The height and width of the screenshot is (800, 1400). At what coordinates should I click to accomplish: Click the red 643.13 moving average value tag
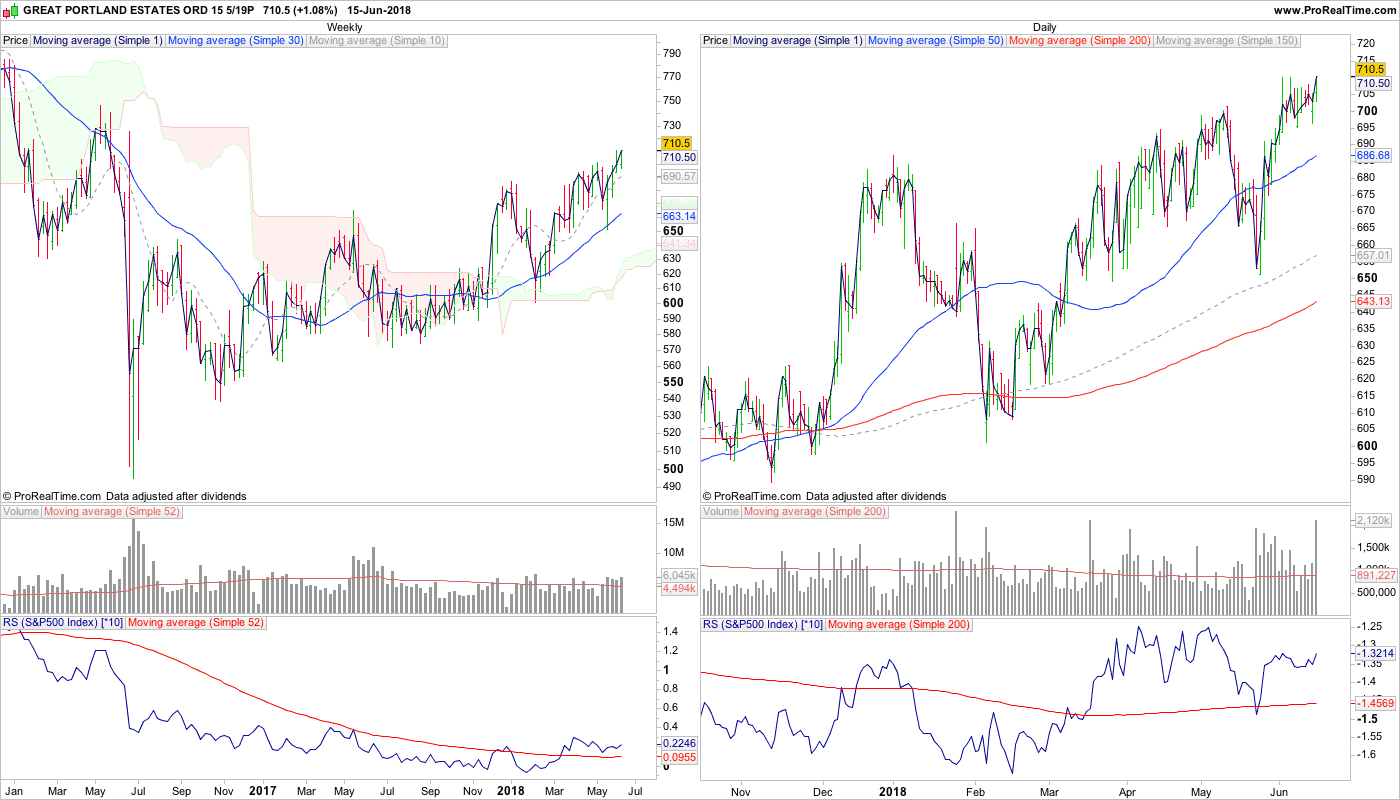[x=1372, y=302]
